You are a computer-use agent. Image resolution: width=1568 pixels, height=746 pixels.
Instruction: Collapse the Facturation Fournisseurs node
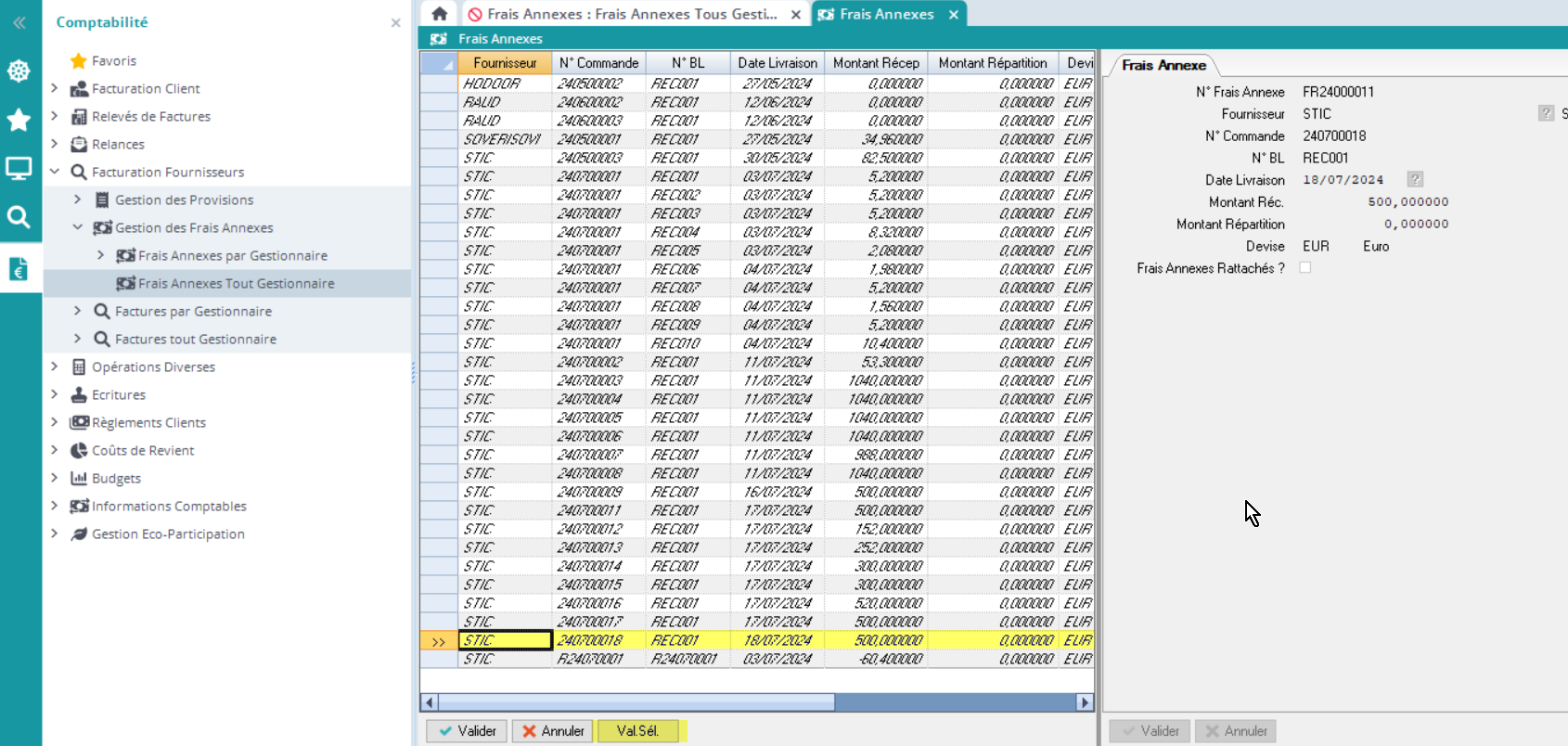coord(55,172)
